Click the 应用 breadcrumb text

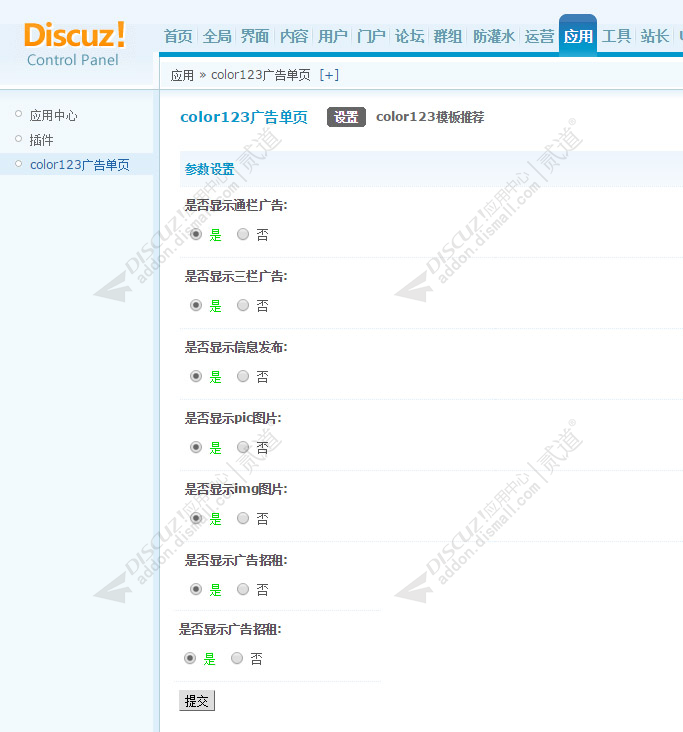[x=182, y=75]
